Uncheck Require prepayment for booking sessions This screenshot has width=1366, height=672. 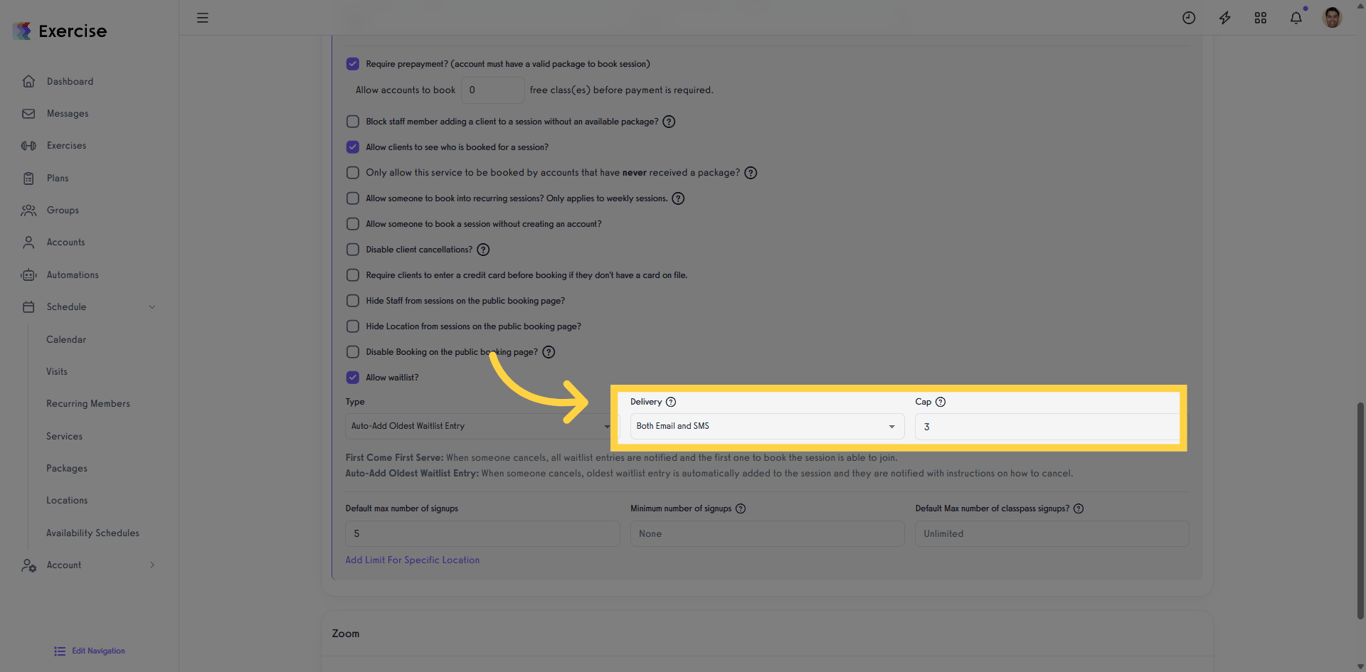click(x=352, y=63)
